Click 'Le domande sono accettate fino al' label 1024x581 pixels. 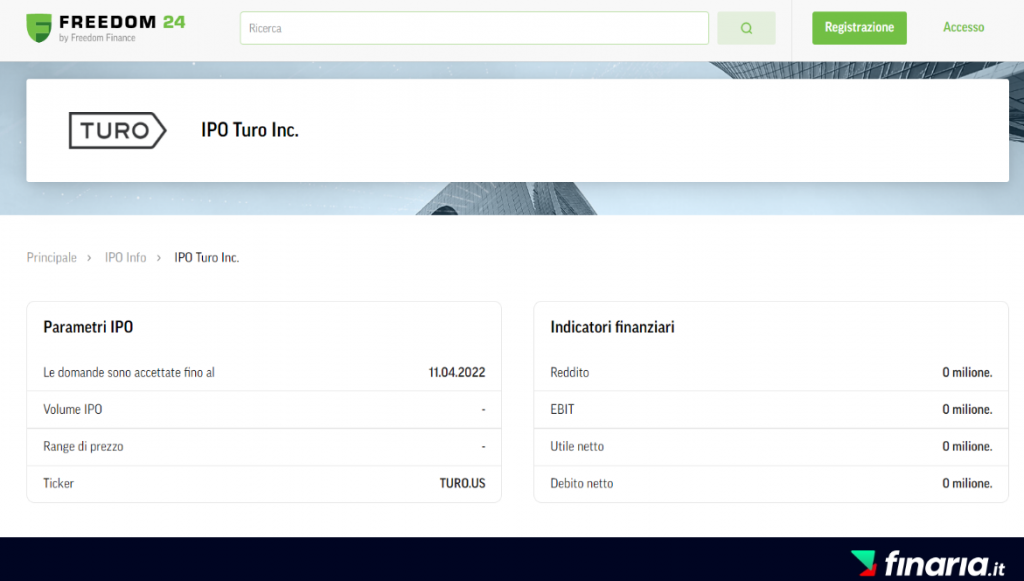tap(129, 372)
